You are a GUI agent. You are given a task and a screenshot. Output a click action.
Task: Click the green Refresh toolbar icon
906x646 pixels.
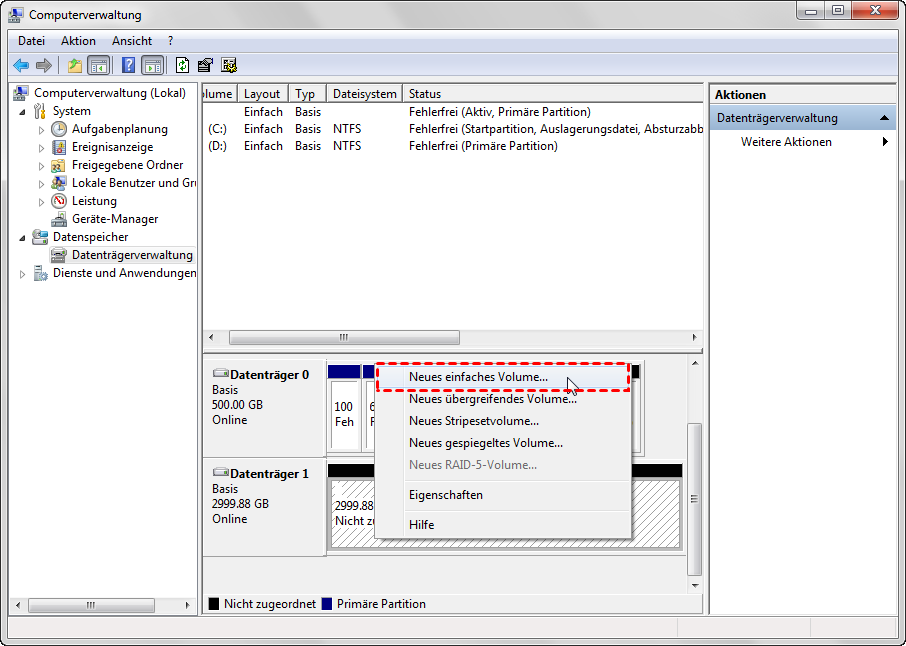tap(183, 65)
